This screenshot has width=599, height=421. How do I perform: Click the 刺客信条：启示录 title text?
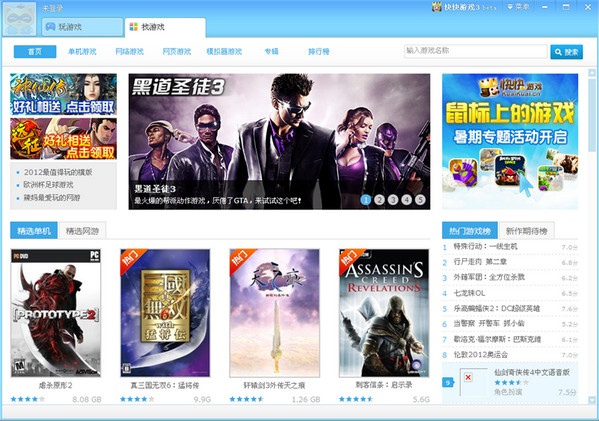(384, 385)
